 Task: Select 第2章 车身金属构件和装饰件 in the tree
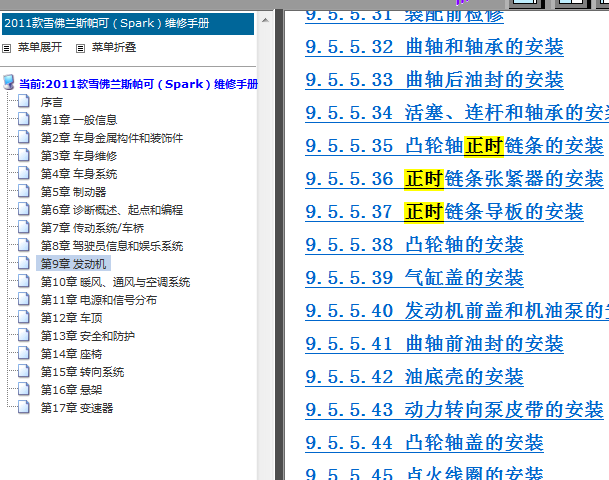[112, 138]
